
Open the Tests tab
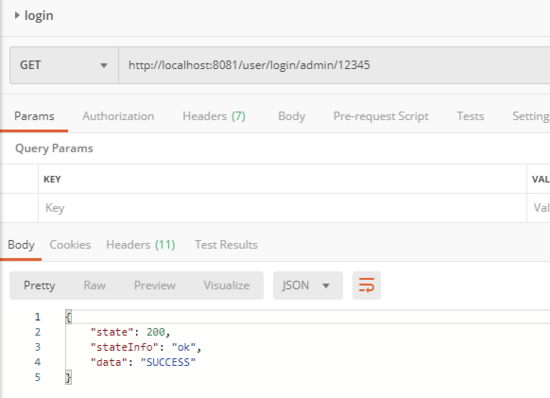[x=470, y=116]
